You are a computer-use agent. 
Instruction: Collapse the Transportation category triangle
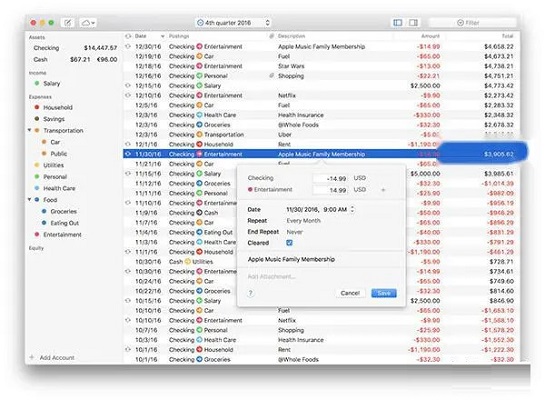click(x=30, y=130)
